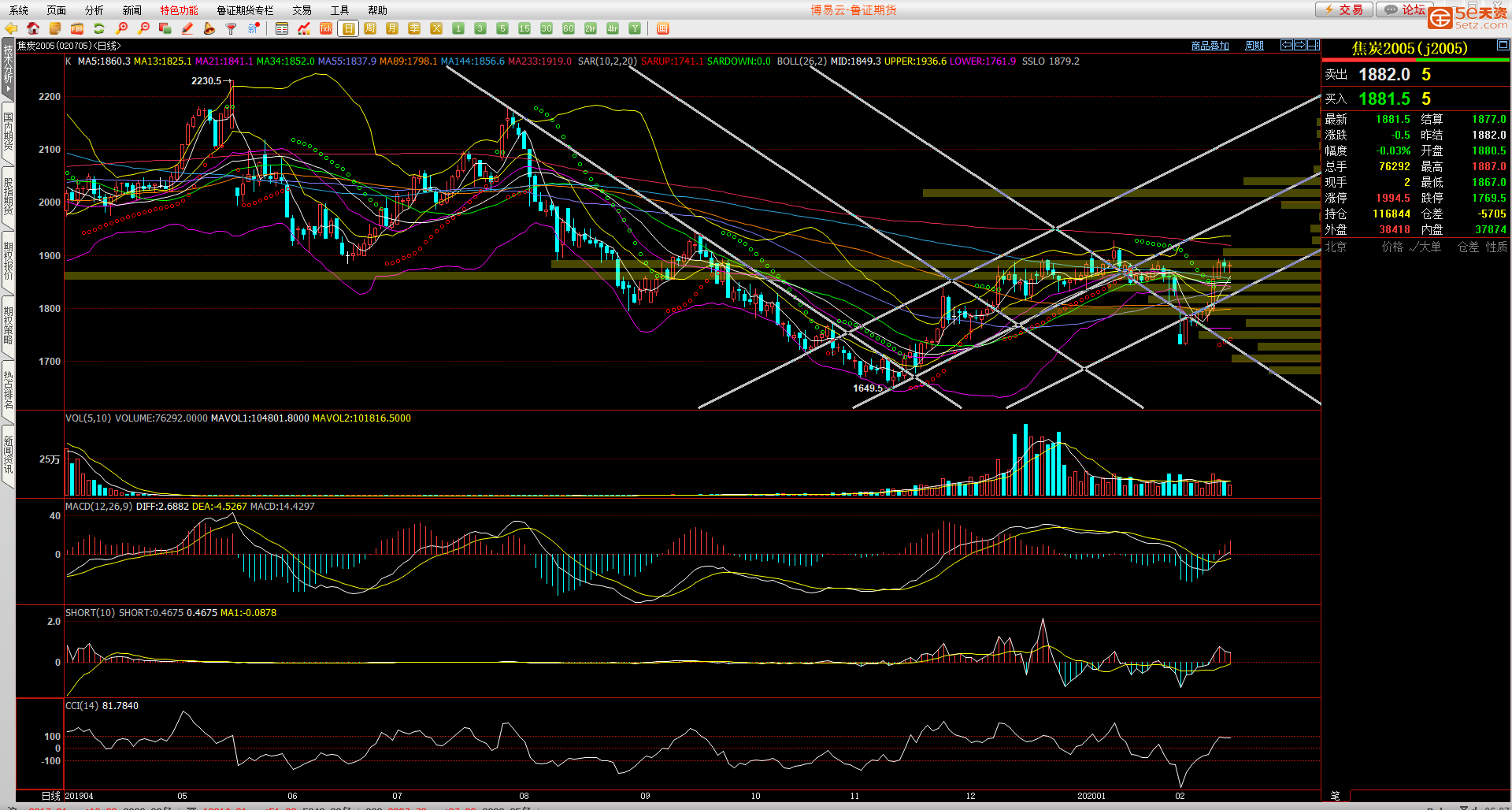The width and height of the screenshot is (1512, 810).
Task: Open the 特色功能 menu
Action: [x=179, y=10]
